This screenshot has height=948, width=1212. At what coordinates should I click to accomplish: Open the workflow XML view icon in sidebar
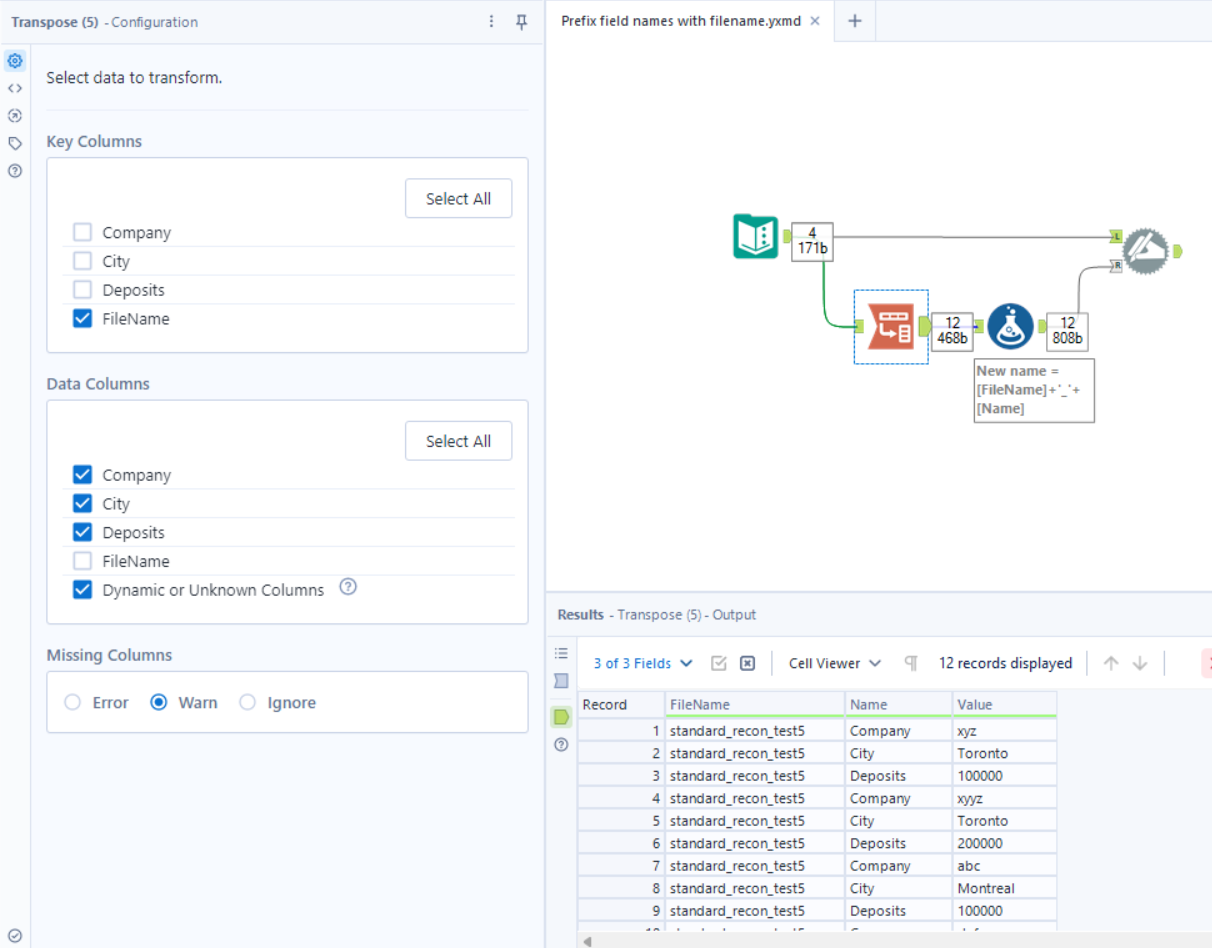coord(14,88)
